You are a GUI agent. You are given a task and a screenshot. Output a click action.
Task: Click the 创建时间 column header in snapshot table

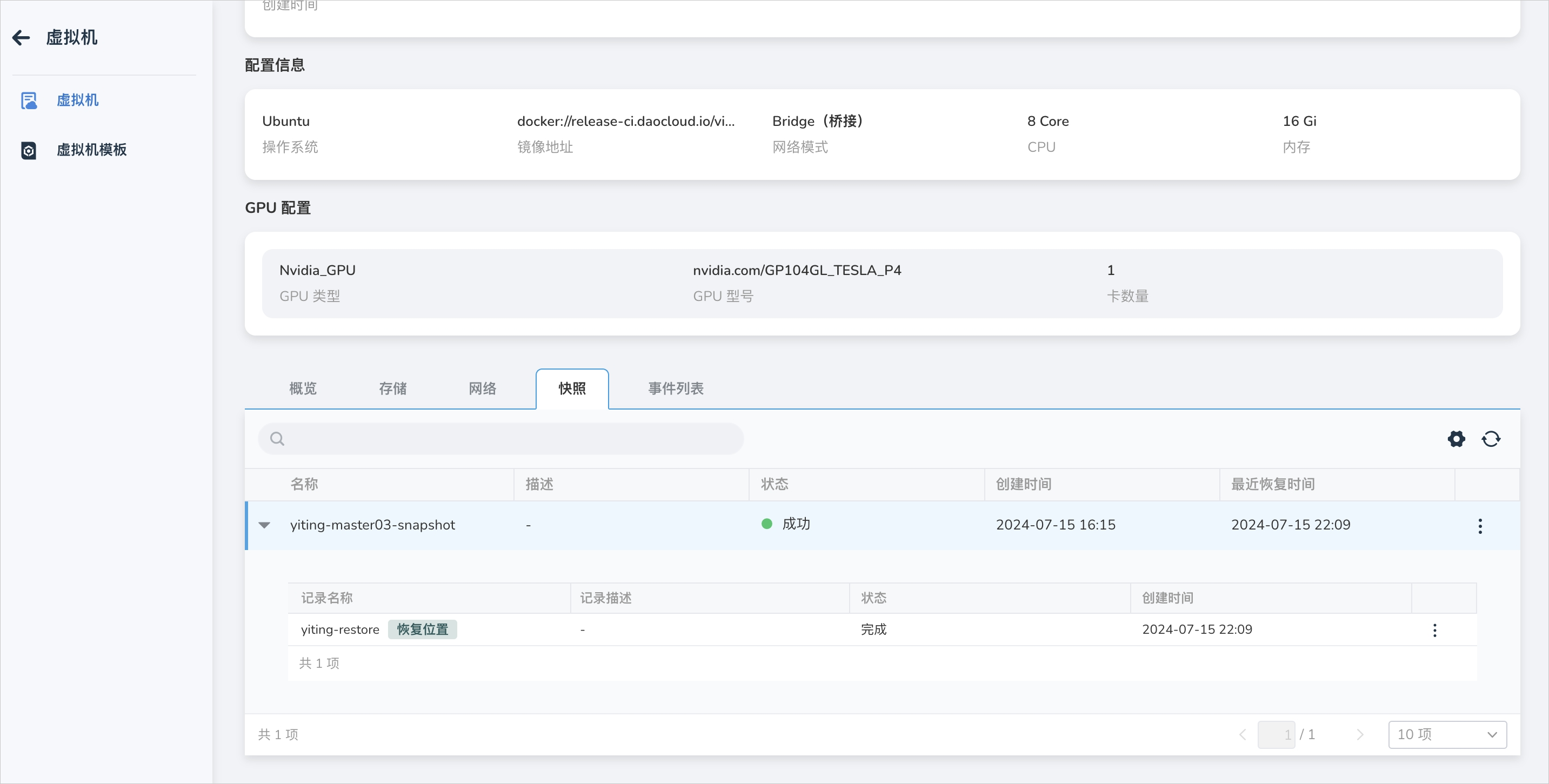pos(1024,484)
